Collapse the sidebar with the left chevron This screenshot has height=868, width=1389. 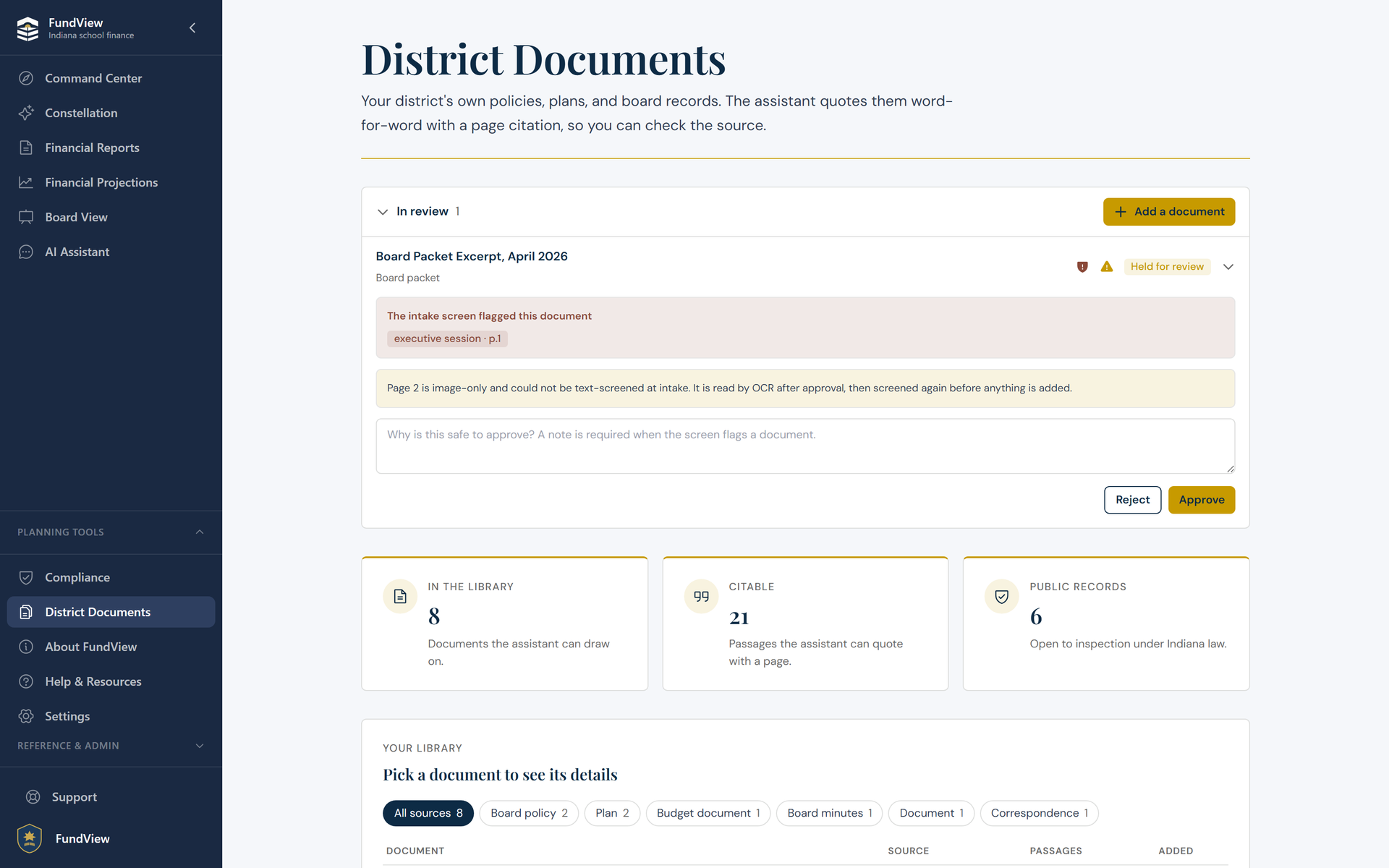[192, 27]
